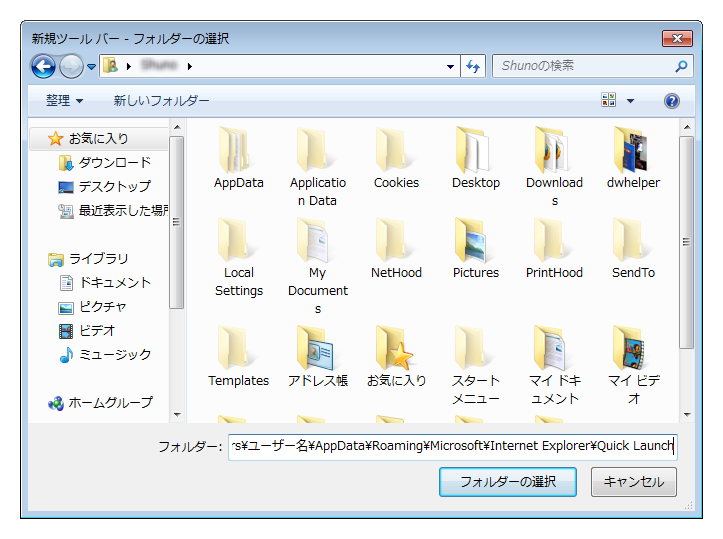Image resolution: width=723 pixels, height=539 pixels.
Task: Expand the view options dropdown arrow
Action: pos(630,101)
